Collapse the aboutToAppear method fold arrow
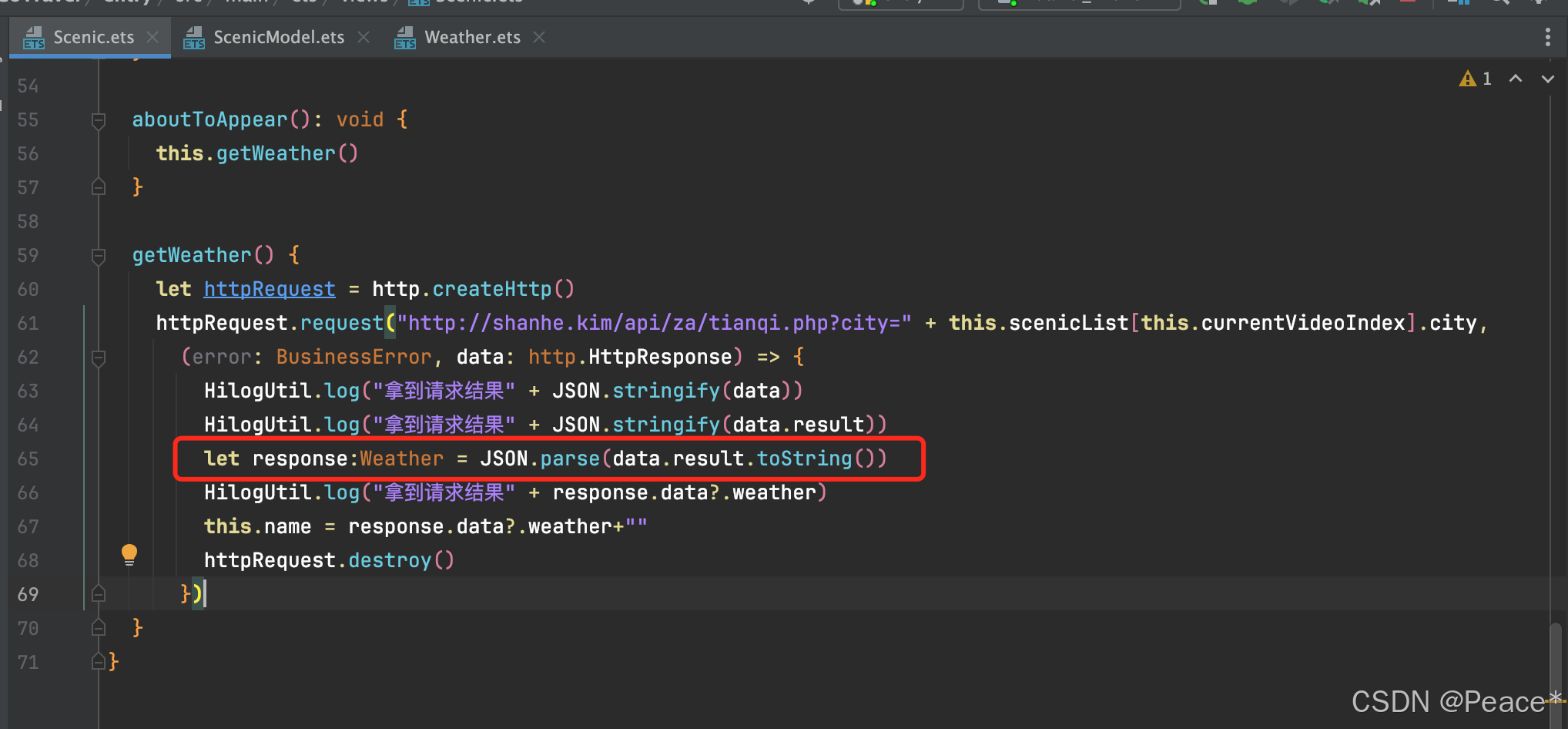 click(x=98, y=119)
